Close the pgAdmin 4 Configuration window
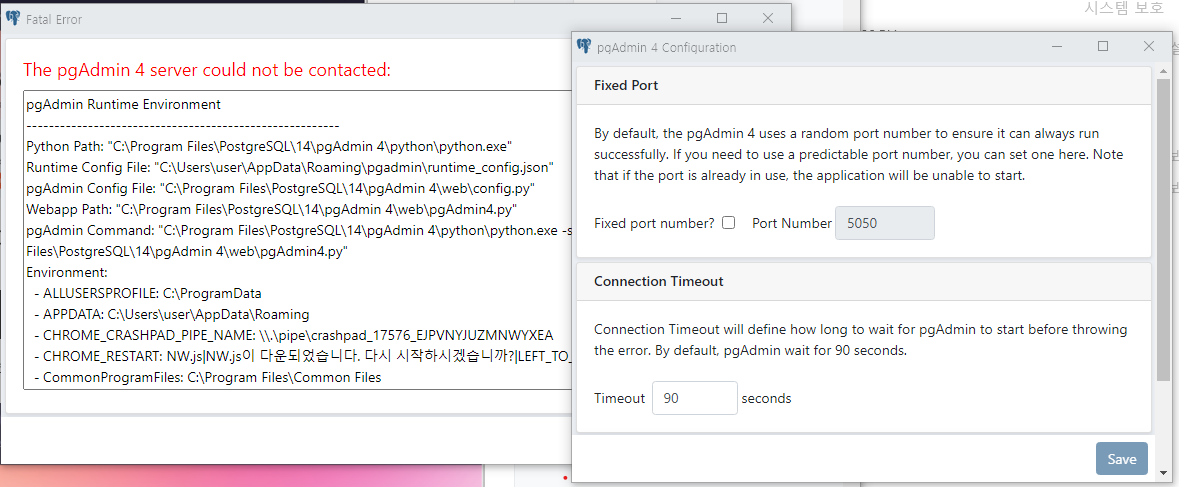This screenshot has height=487, width=1179. (x=1148, y=47)
